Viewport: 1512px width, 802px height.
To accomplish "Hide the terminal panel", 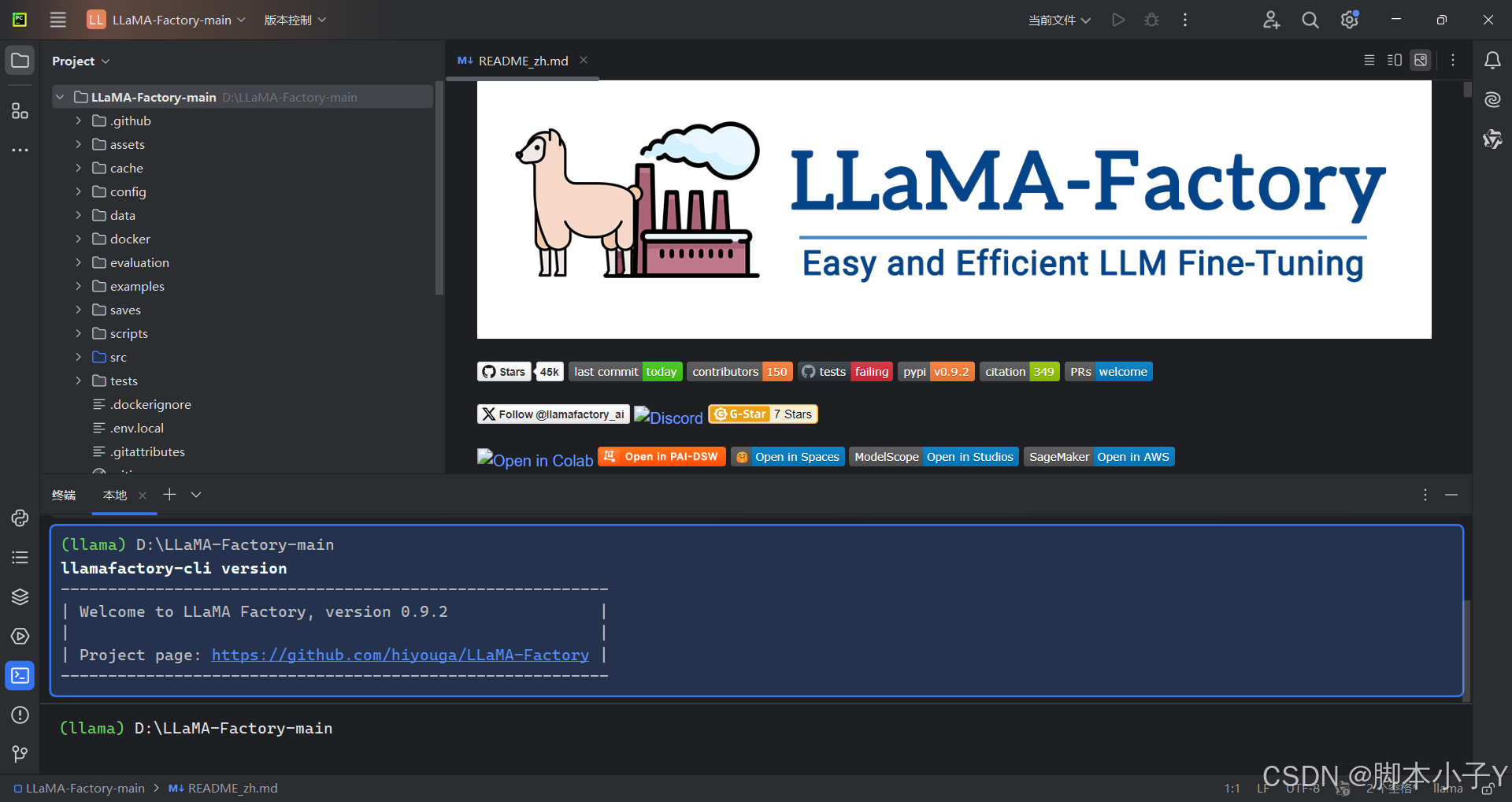I will [x=1451, y=495].
